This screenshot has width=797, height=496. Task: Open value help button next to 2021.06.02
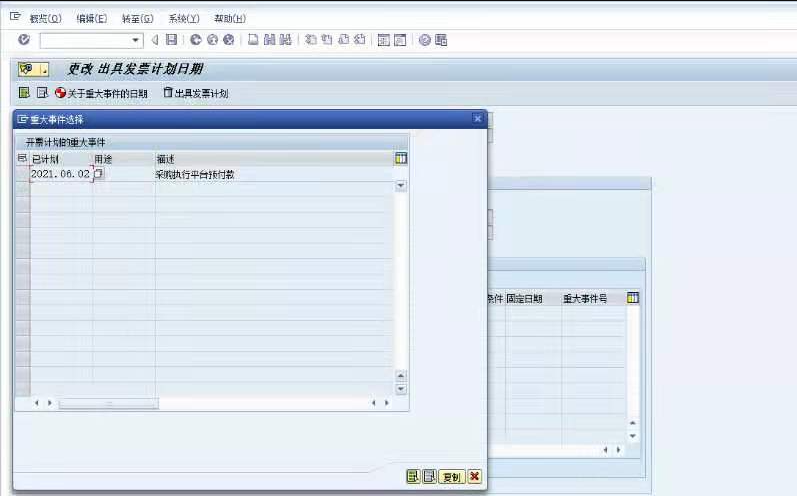point(99,174)
